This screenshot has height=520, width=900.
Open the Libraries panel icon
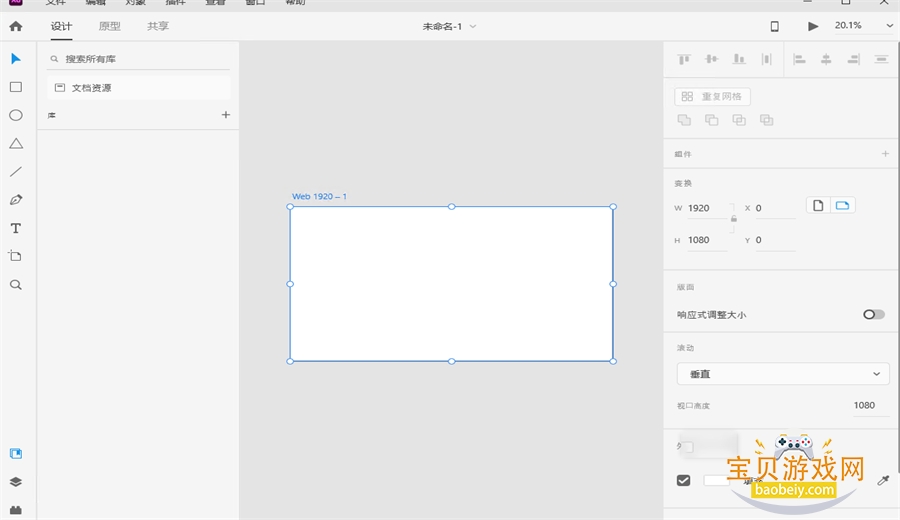16,453
